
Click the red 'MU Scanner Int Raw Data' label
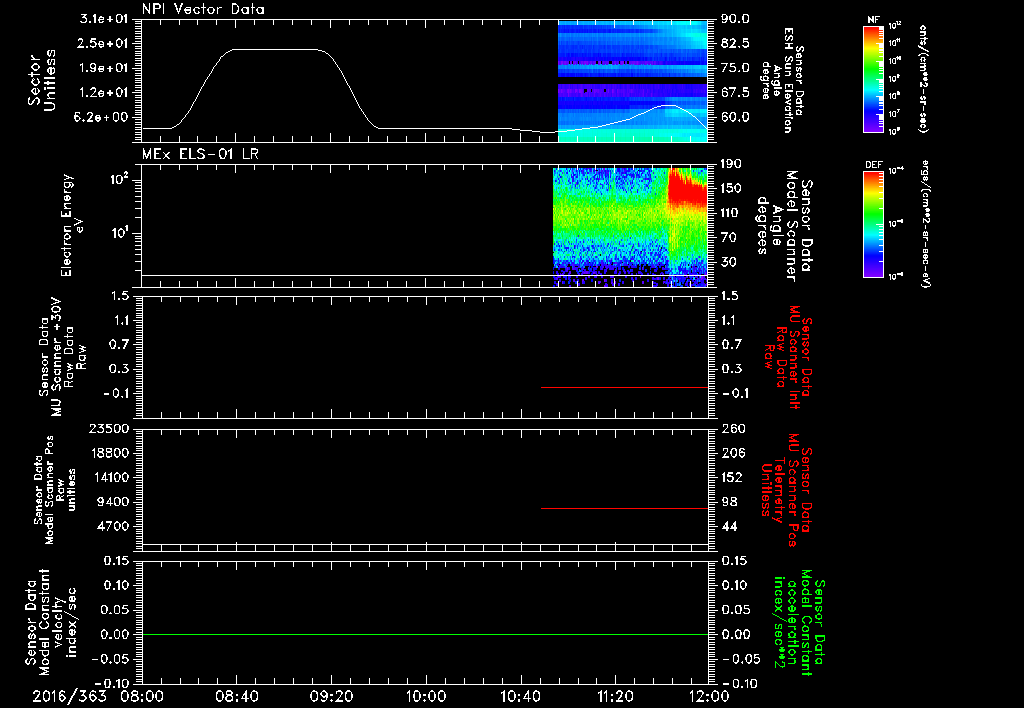click(788, 357)
